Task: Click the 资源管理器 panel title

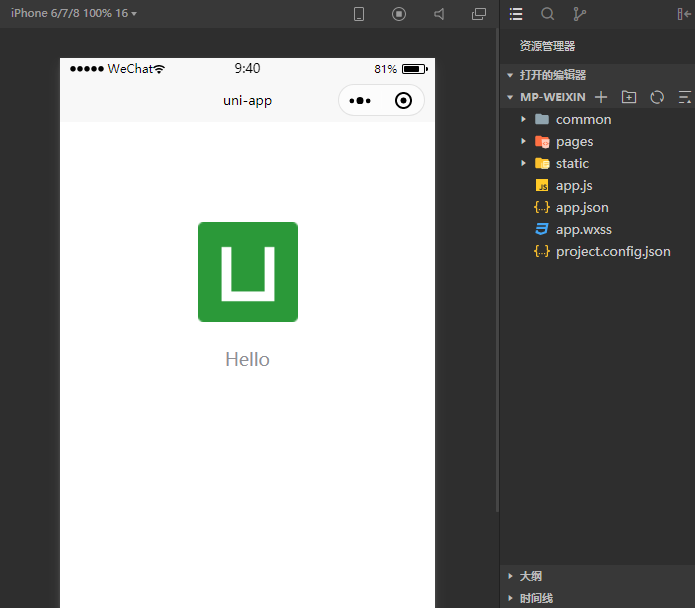Action: click(x=547, y=46)
